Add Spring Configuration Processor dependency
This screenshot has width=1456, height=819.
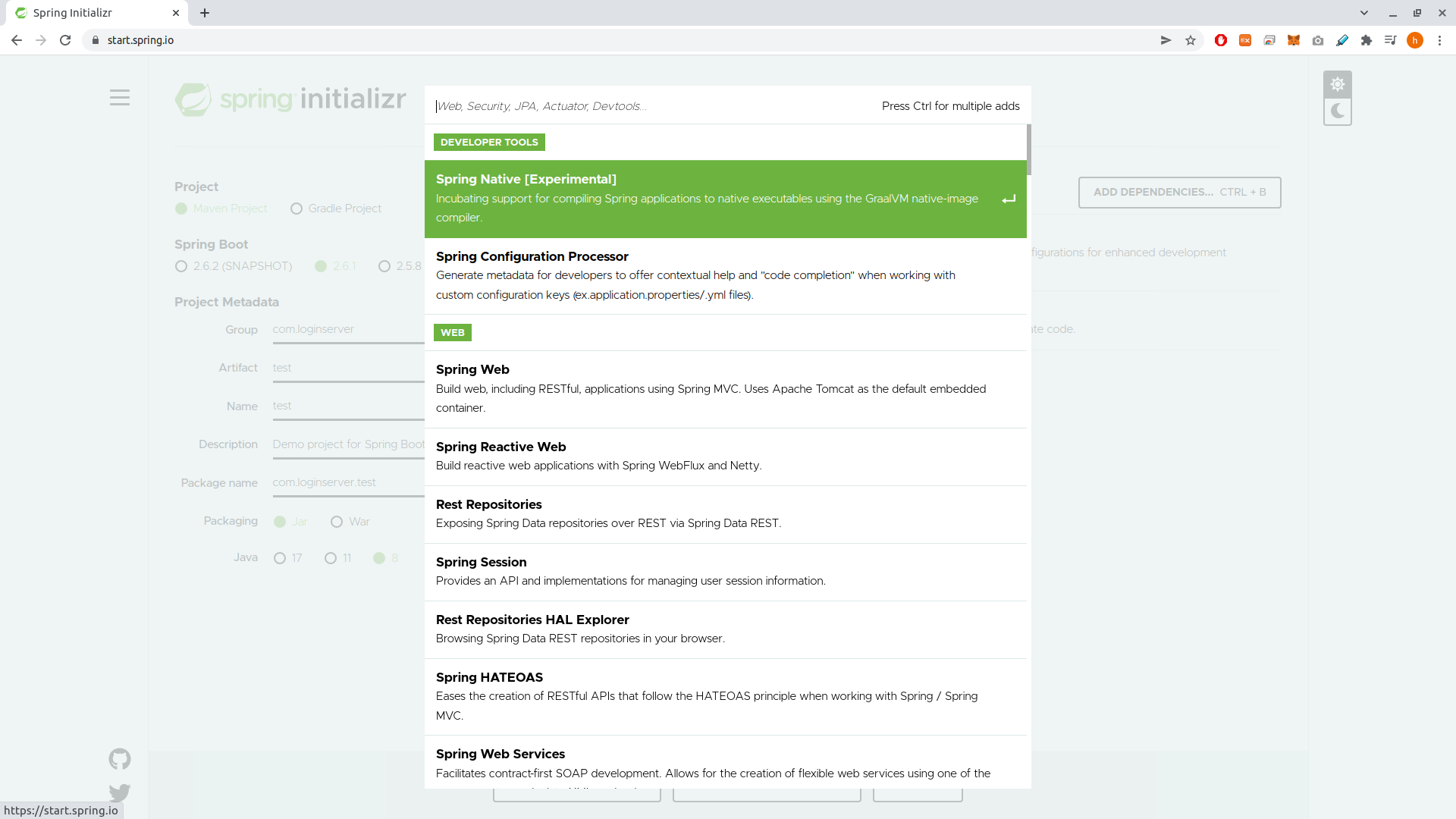click(x=726, y=276)
